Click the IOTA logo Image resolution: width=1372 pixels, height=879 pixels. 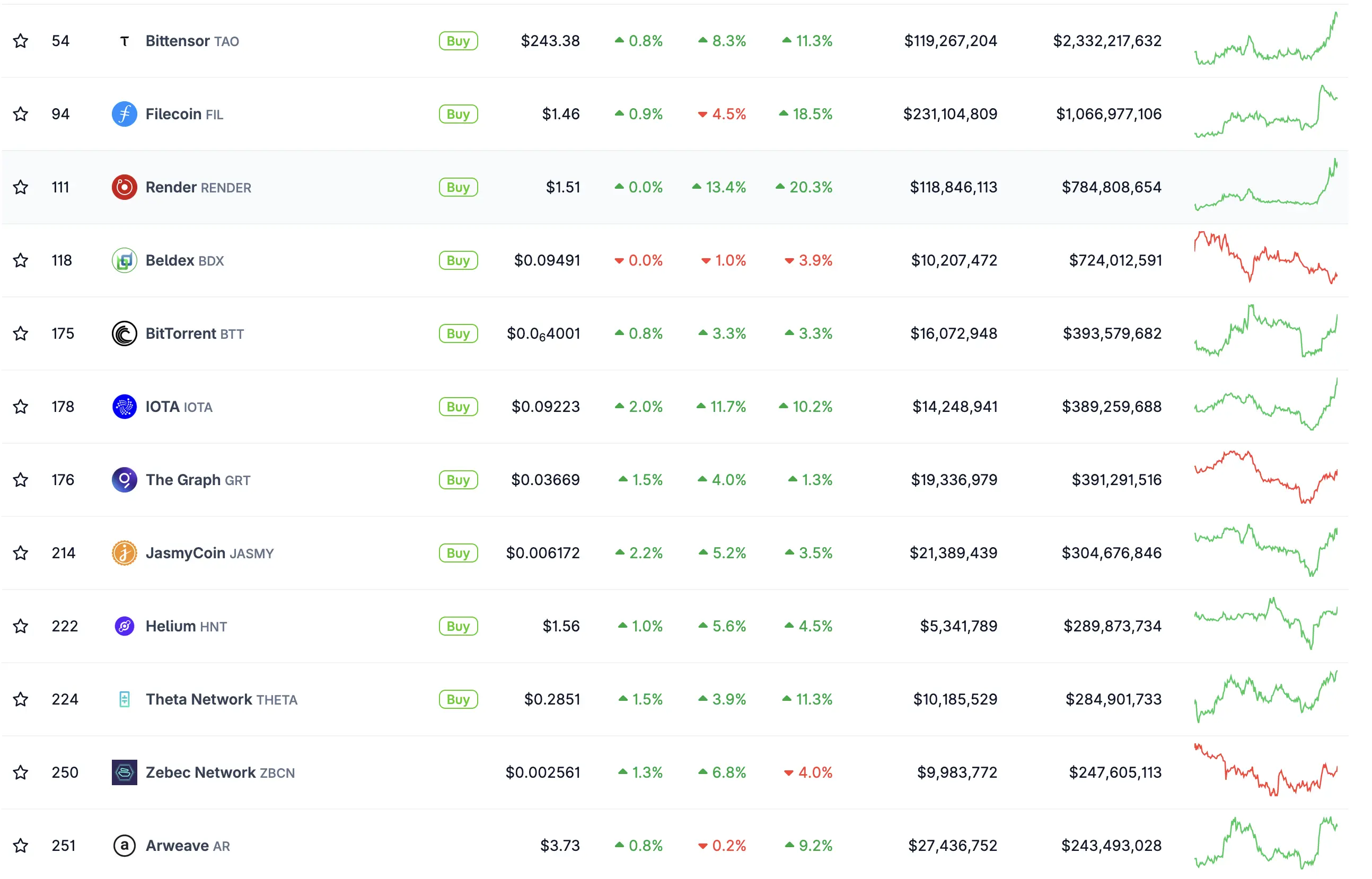(x=124, y=407)
